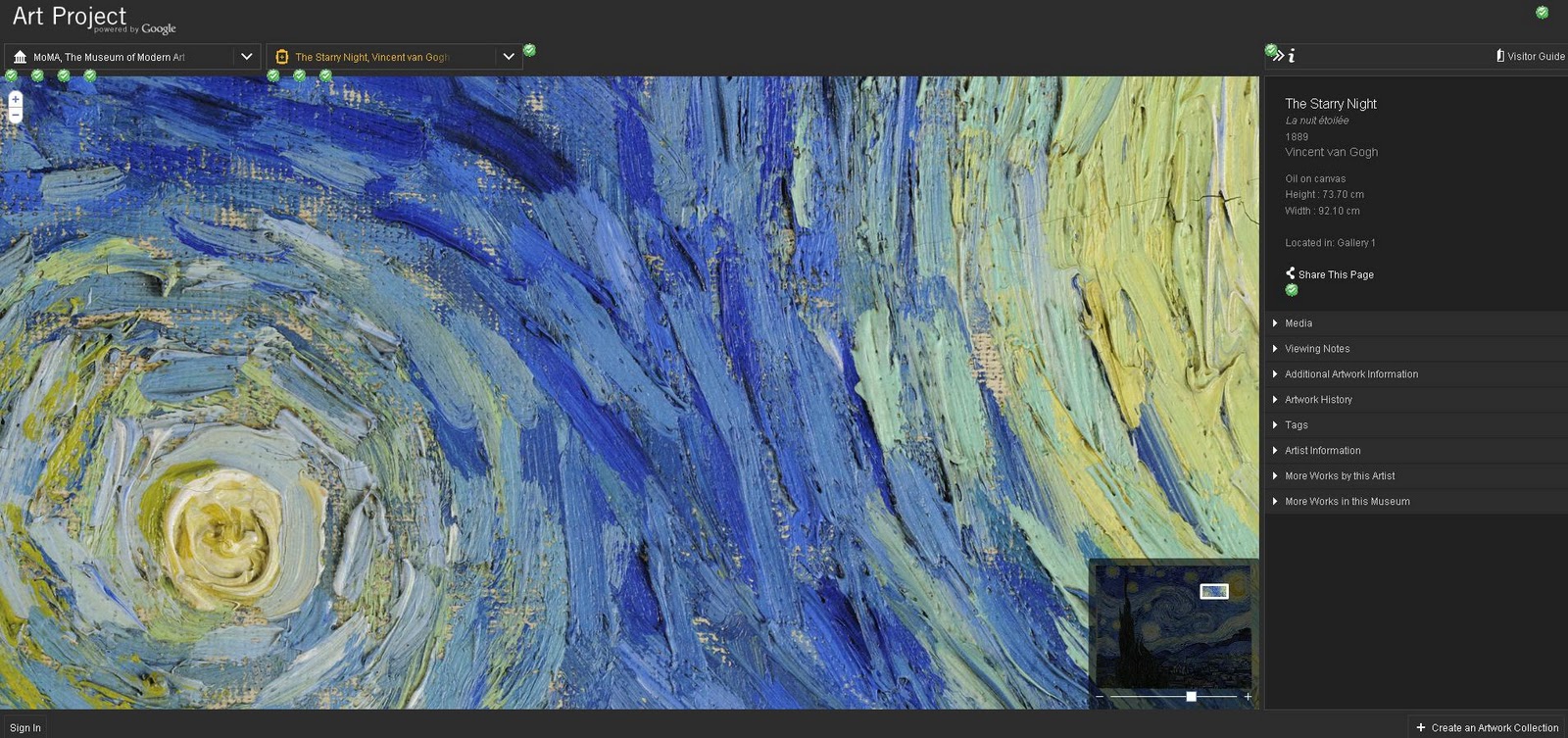Click 'Vincent van Gogh' text in info panel
The image size is (1568, 738).
click(x=1331, y=152)
